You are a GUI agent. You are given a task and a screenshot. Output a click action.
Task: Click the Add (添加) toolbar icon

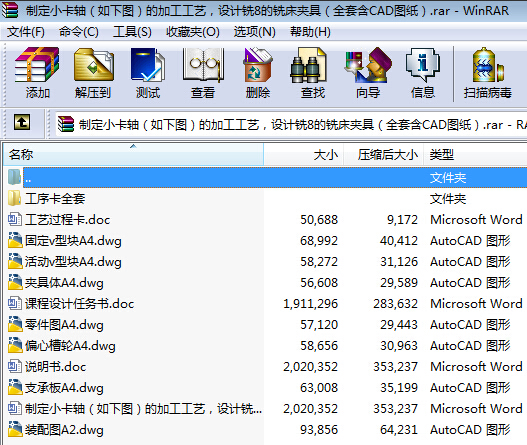[37, 65]
